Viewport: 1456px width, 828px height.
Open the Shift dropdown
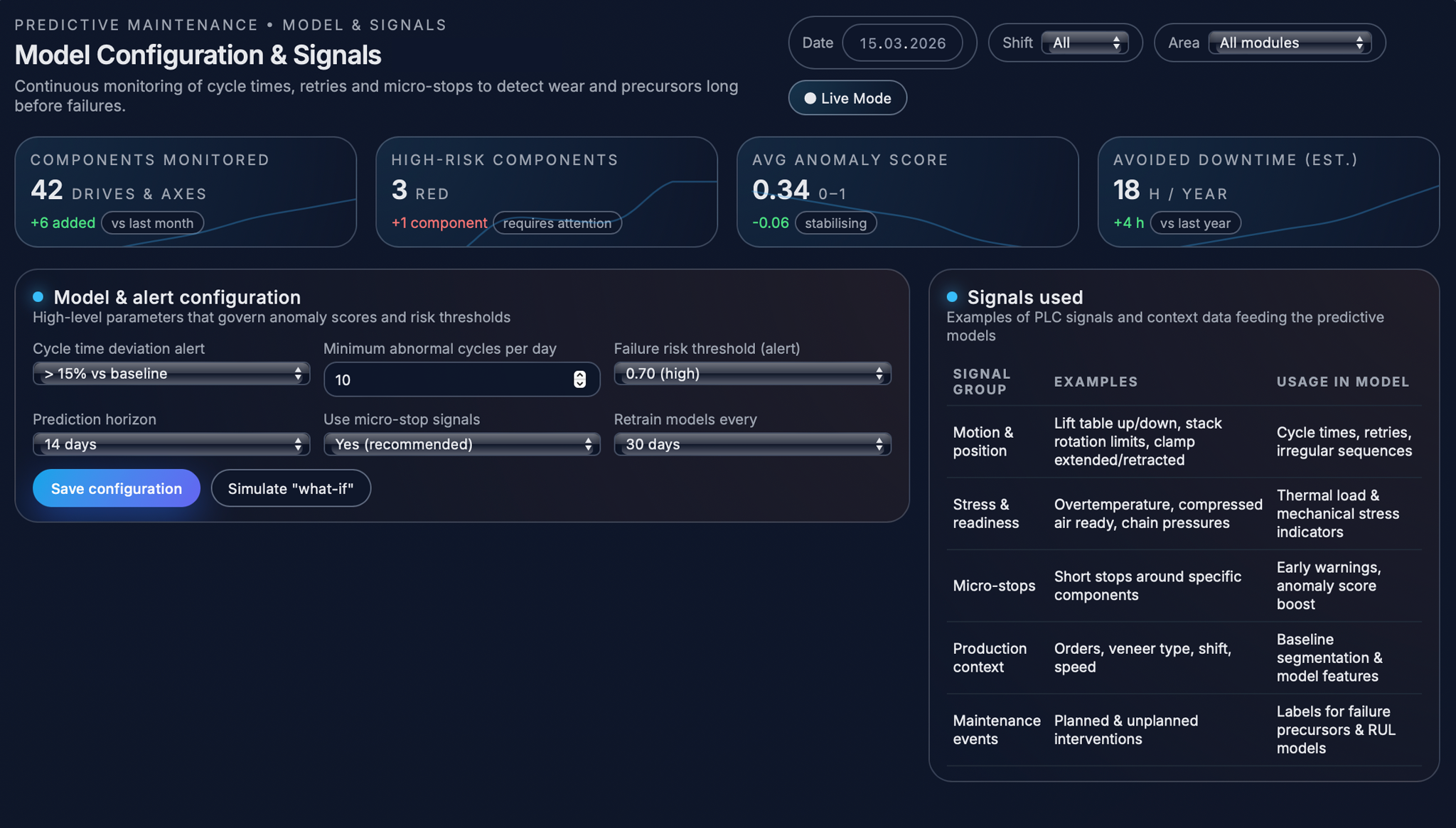[x=1084, y=43]
